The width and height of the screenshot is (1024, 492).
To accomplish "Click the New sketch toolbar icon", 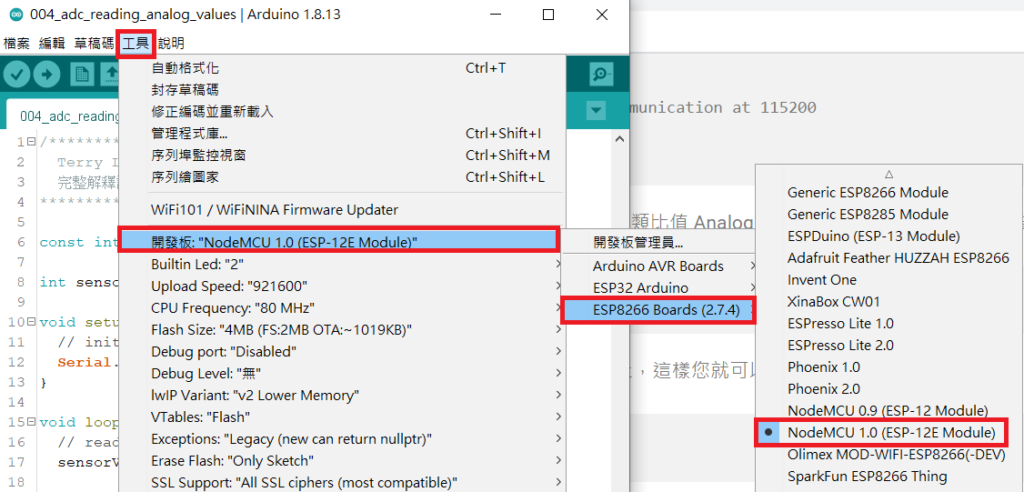I will (82, 75).
